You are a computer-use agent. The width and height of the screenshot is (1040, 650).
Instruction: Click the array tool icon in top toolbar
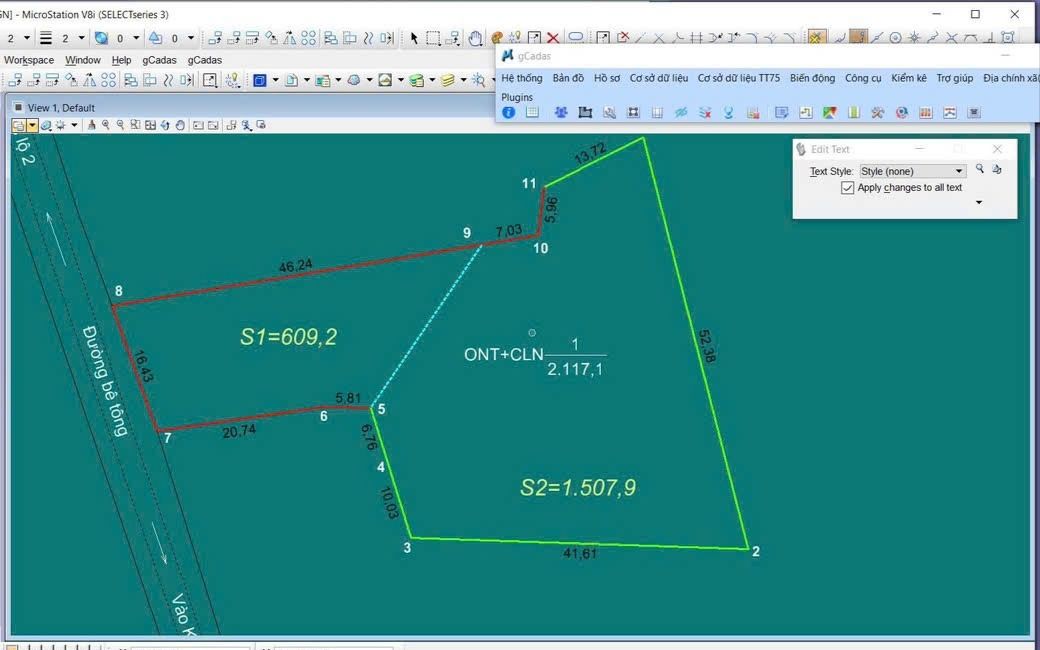tap(308, 38)
